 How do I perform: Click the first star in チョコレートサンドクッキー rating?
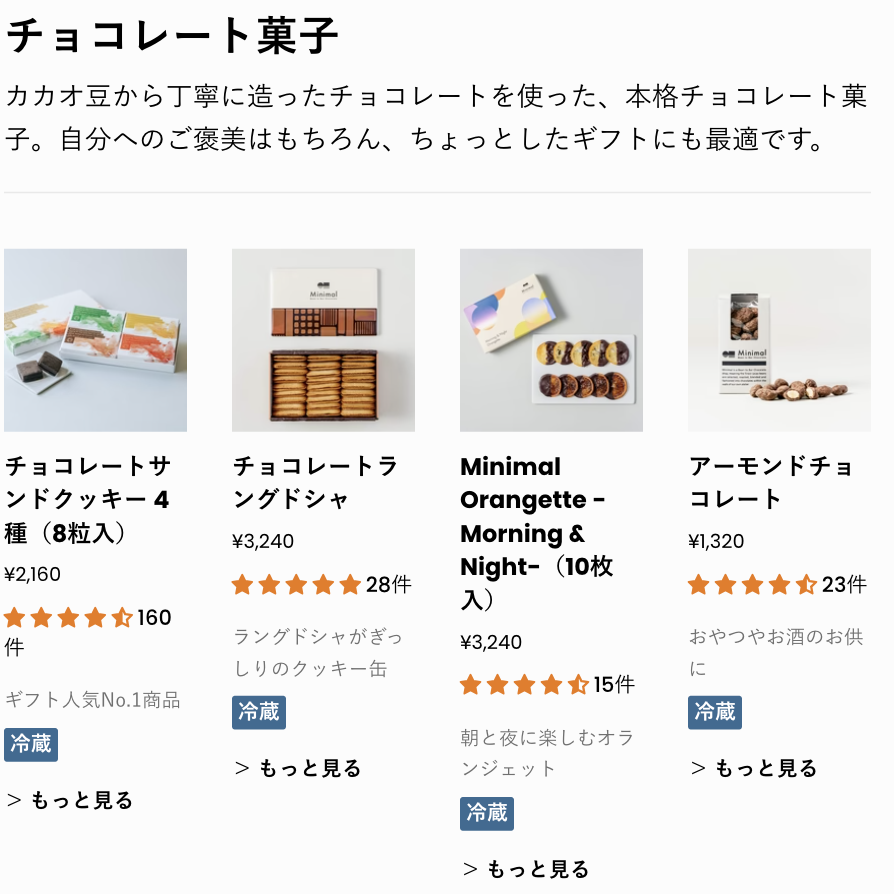(14, 617)
